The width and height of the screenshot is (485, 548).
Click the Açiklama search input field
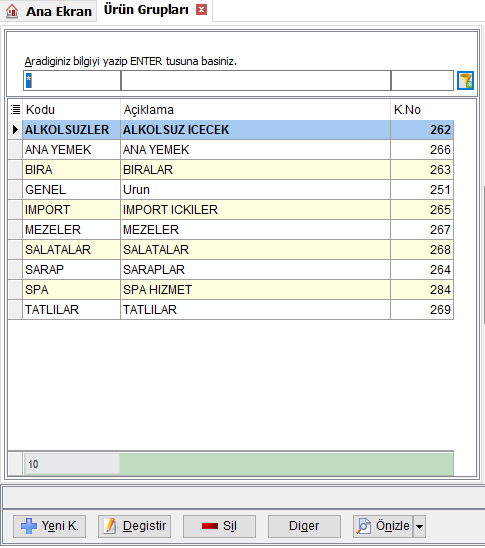point(256,81)
